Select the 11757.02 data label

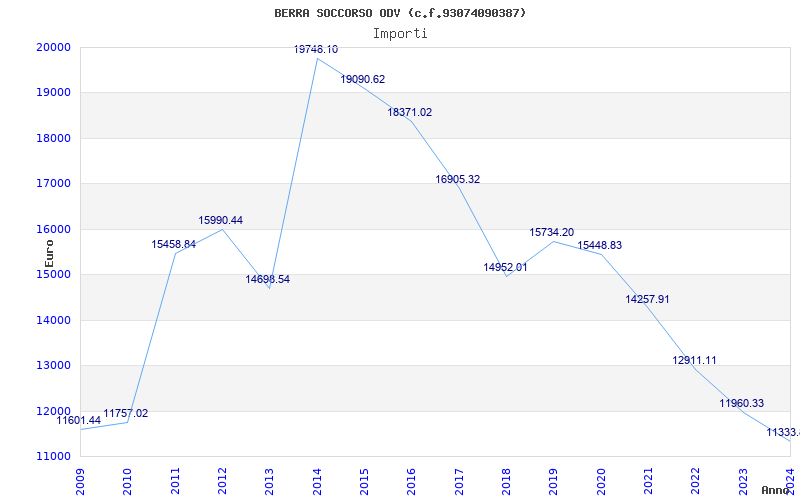coord(126,413)
